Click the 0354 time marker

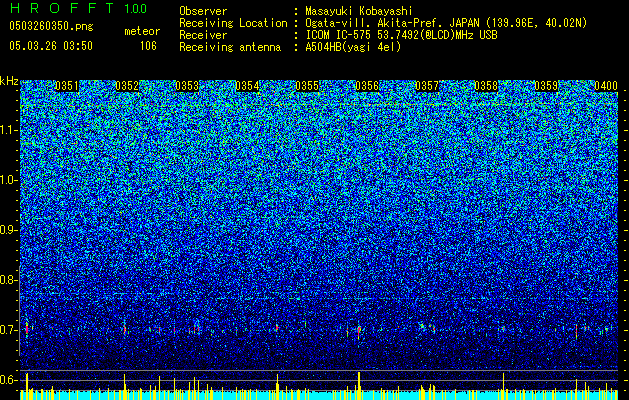tap(247, 86)
